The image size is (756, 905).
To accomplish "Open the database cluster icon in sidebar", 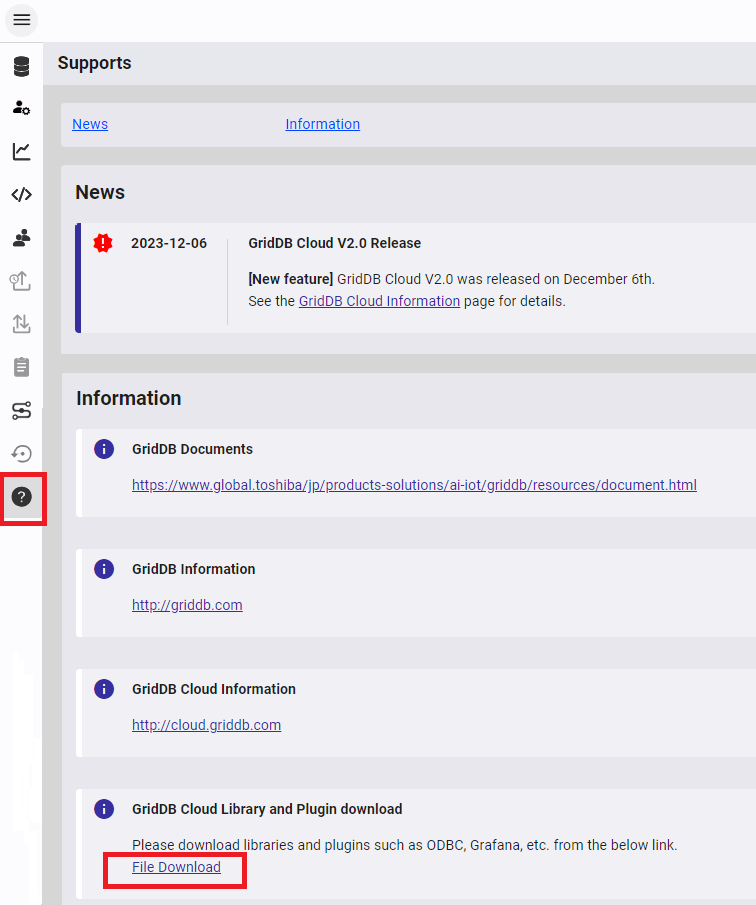I will [21, 67].
